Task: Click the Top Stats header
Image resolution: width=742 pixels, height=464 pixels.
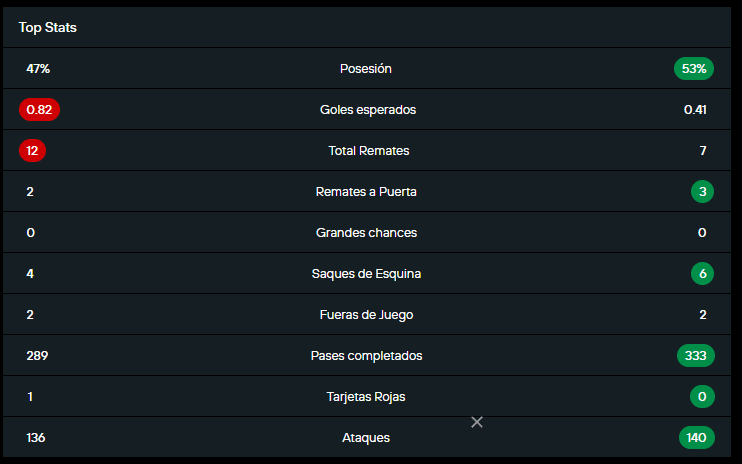Action: [47, 28]
